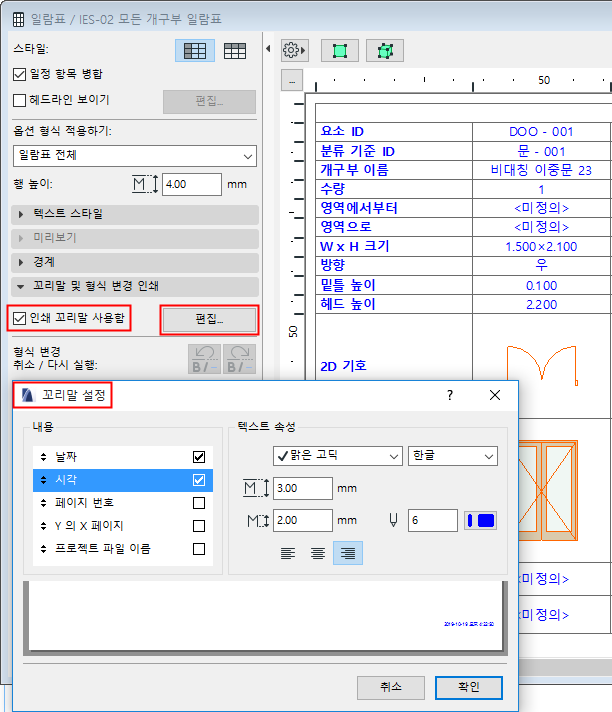Collapse the left panel with arrow

tap(268, 48)
